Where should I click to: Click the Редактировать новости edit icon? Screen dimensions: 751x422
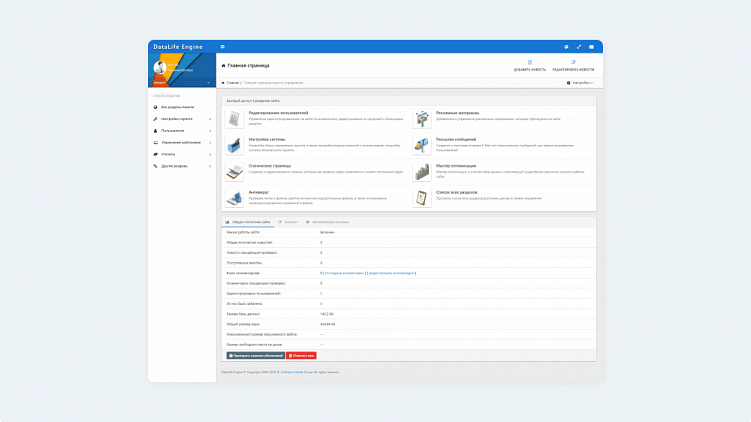click(x=573, y=62)
